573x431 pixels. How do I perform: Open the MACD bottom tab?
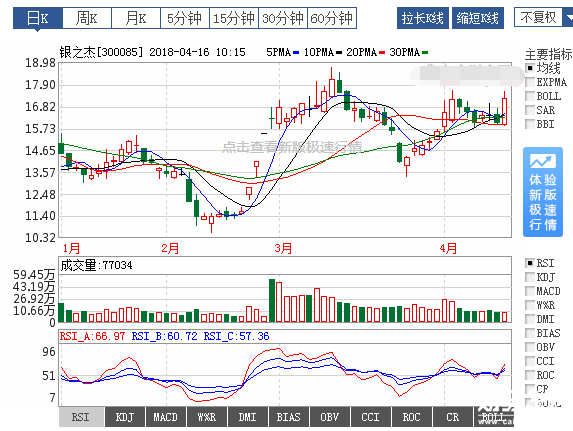[166, 417]
